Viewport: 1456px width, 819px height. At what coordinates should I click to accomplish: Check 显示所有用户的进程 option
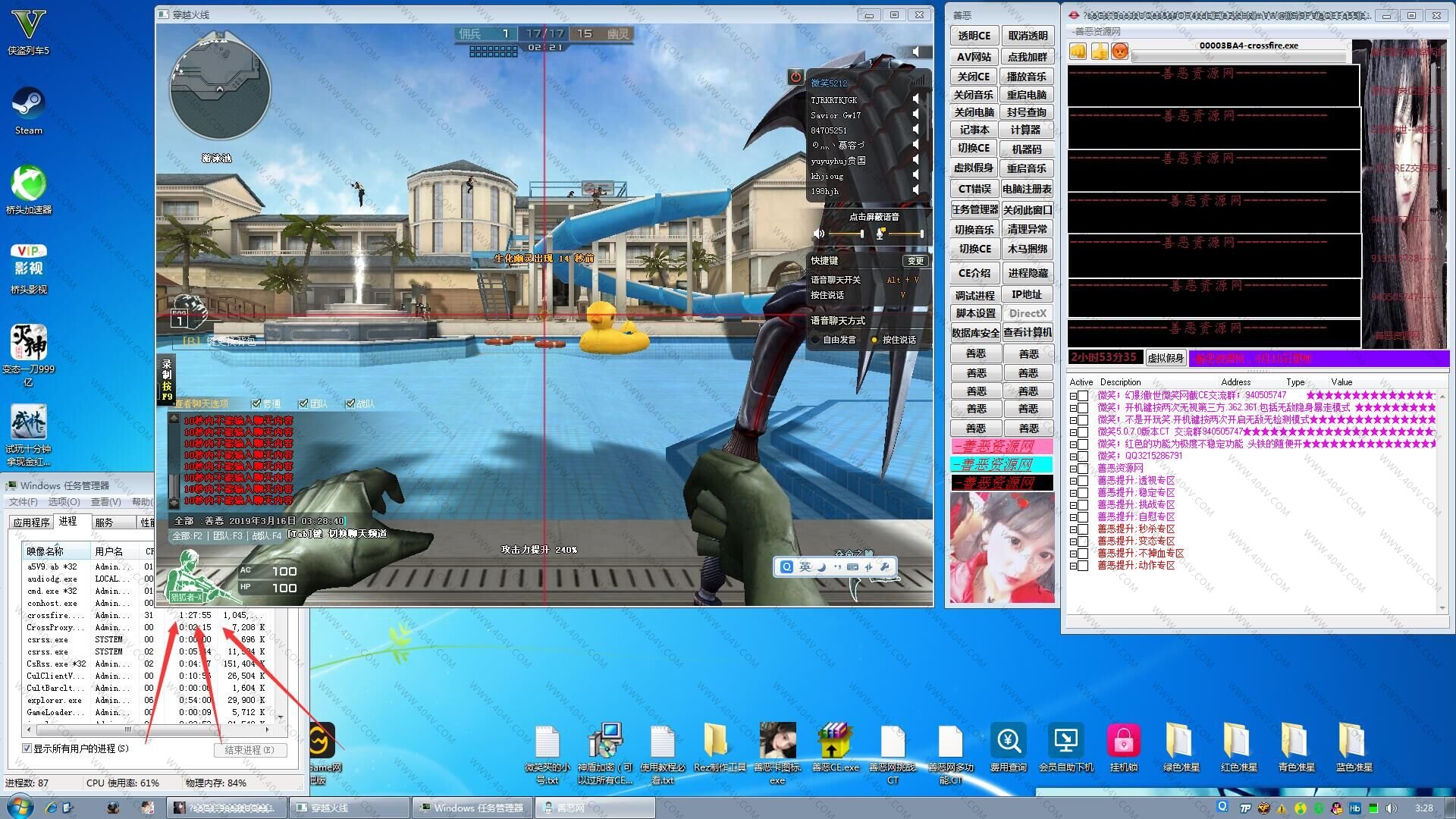(x=27, y=748)
